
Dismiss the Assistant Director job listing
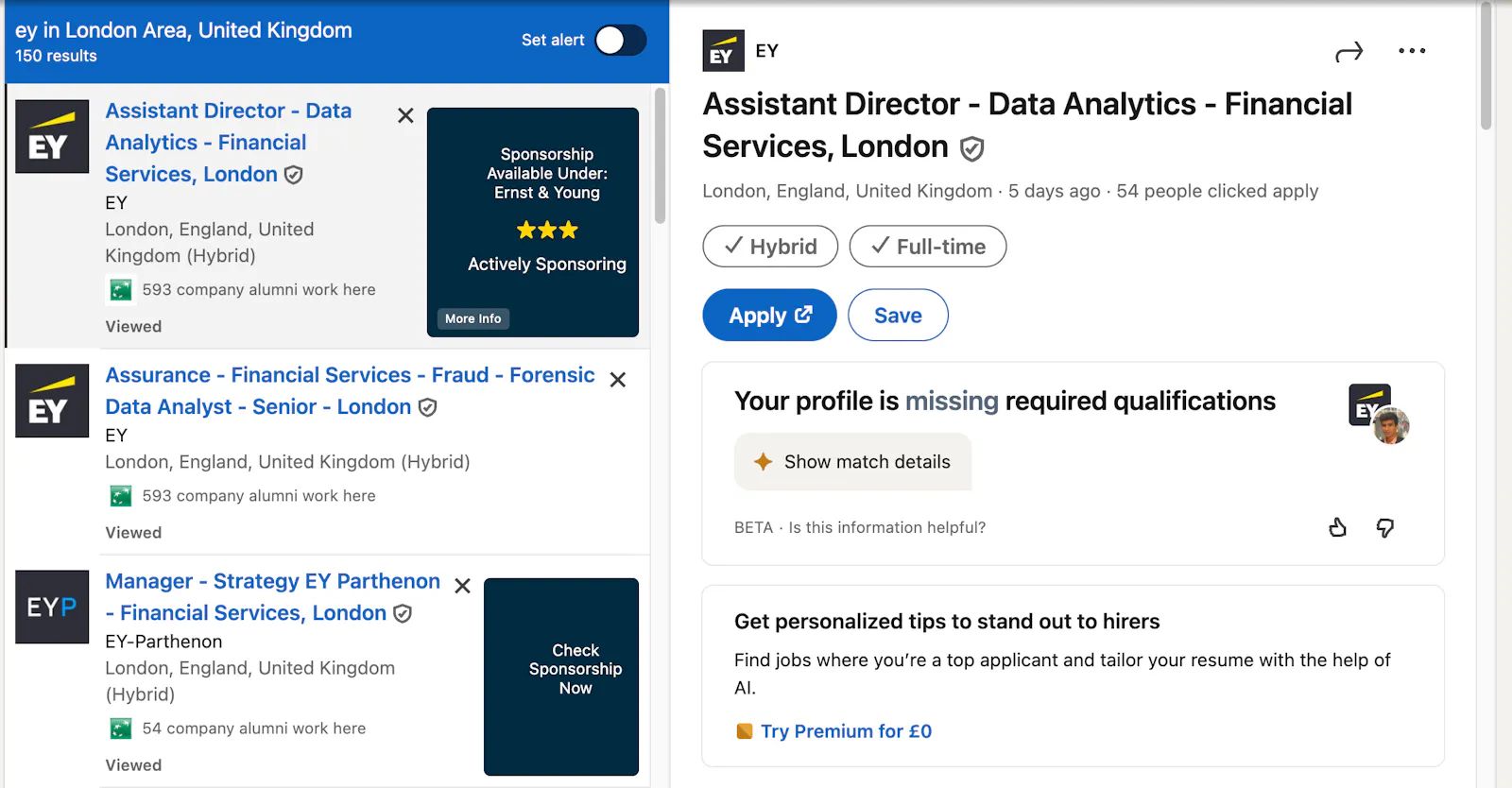click(x=405, y=115)
